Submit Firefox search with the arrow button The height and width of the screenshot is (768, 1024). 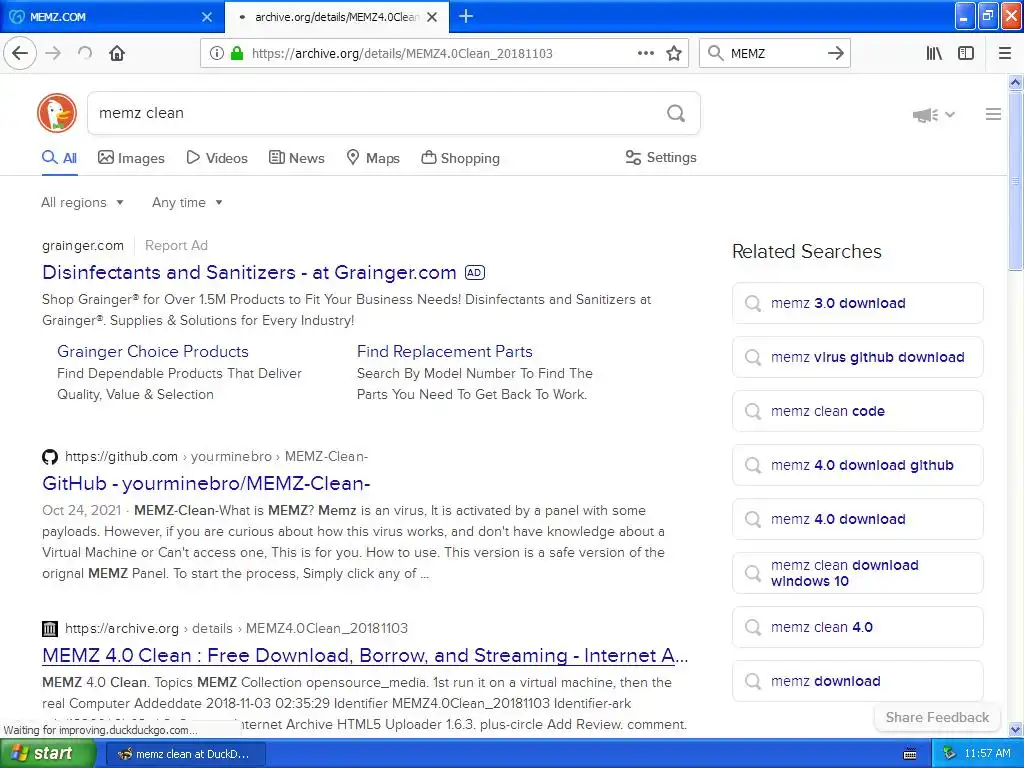836,53
